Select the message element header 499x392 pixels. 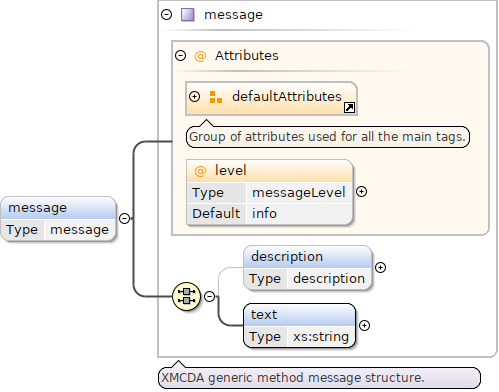click(58, 208)
